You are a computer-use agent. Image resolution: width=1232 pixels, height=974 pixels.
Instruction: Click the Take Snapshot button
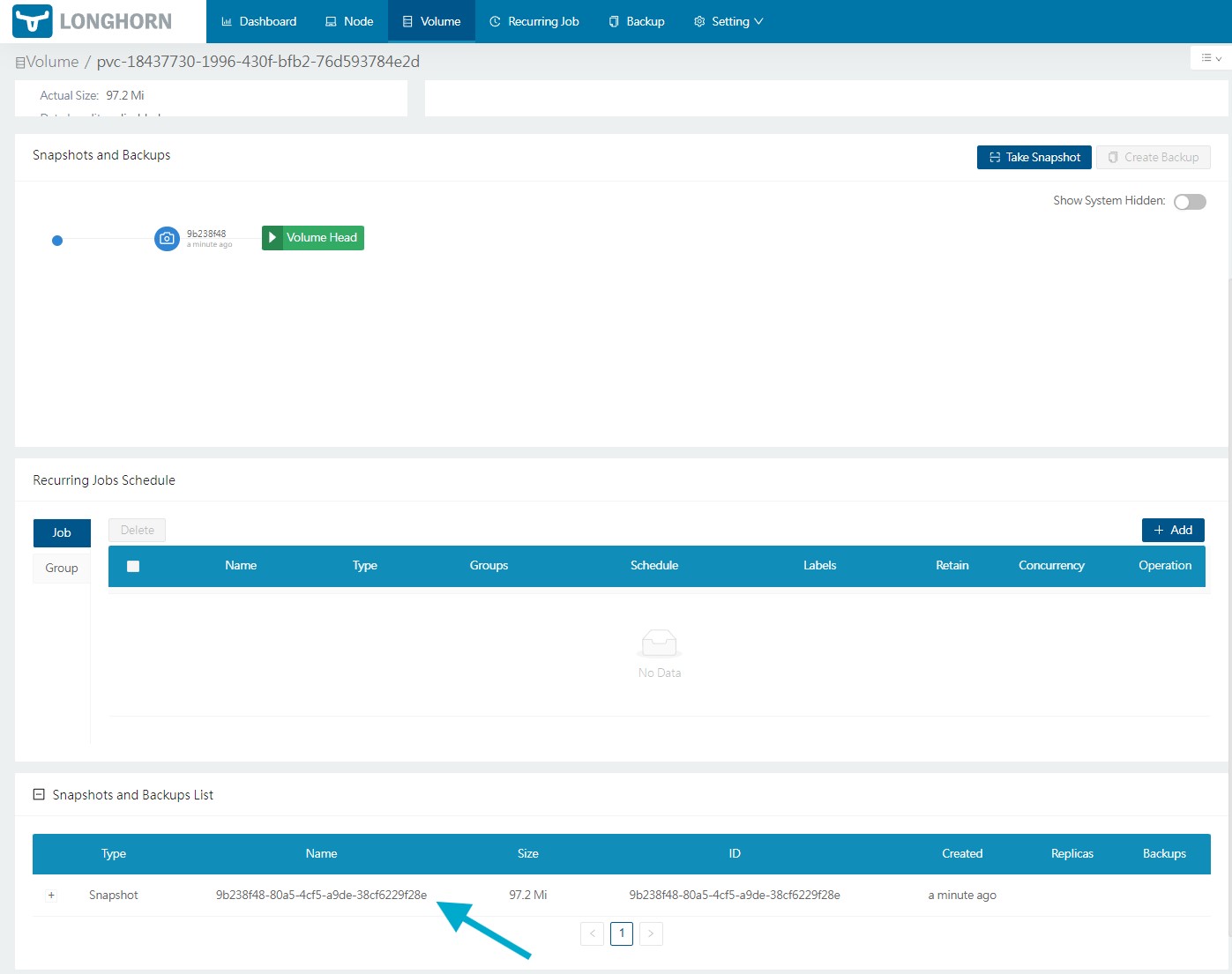point(1034,157)
